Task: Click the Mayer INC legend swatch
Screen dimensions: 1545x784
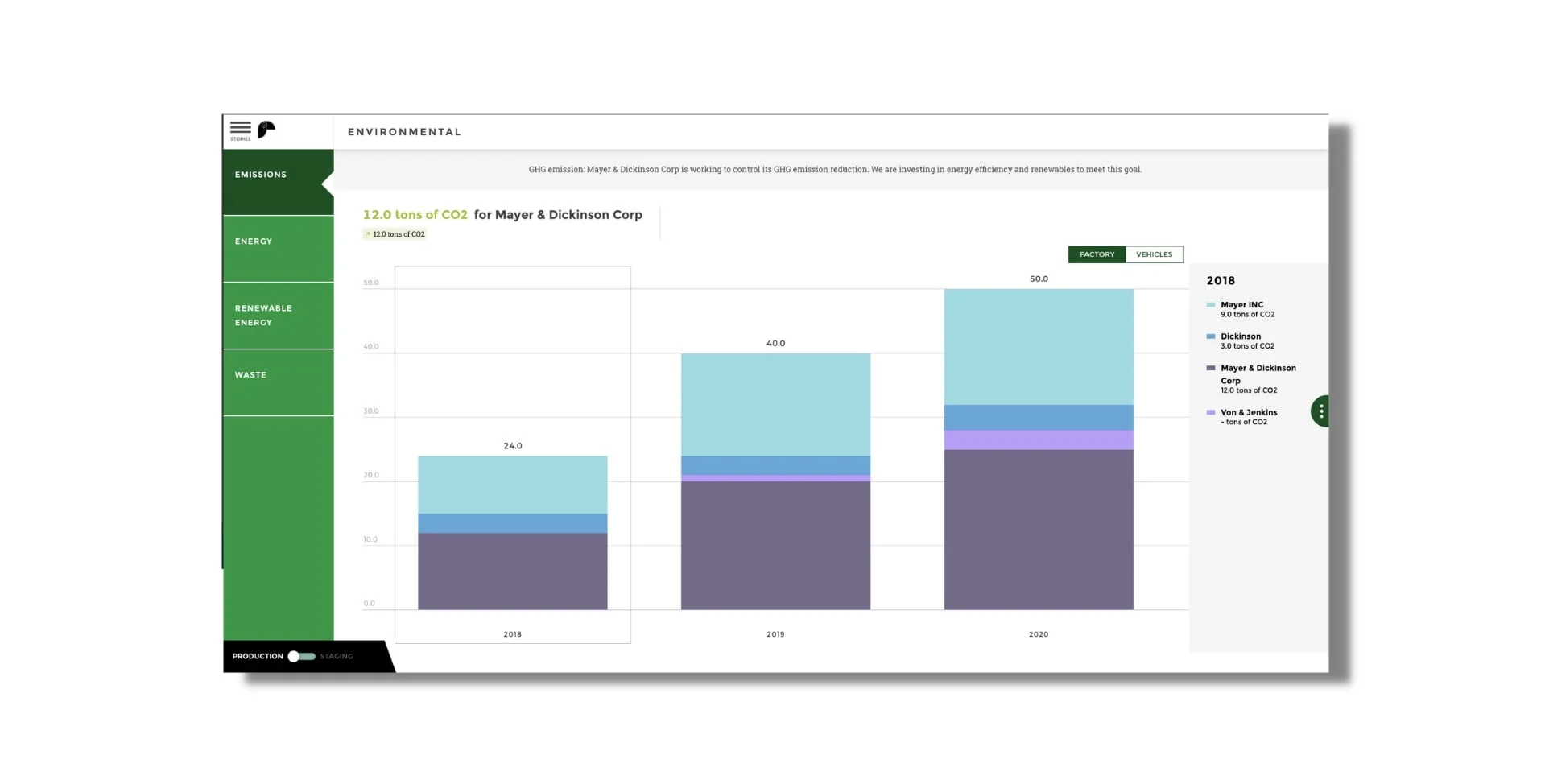Action: 1210,305
